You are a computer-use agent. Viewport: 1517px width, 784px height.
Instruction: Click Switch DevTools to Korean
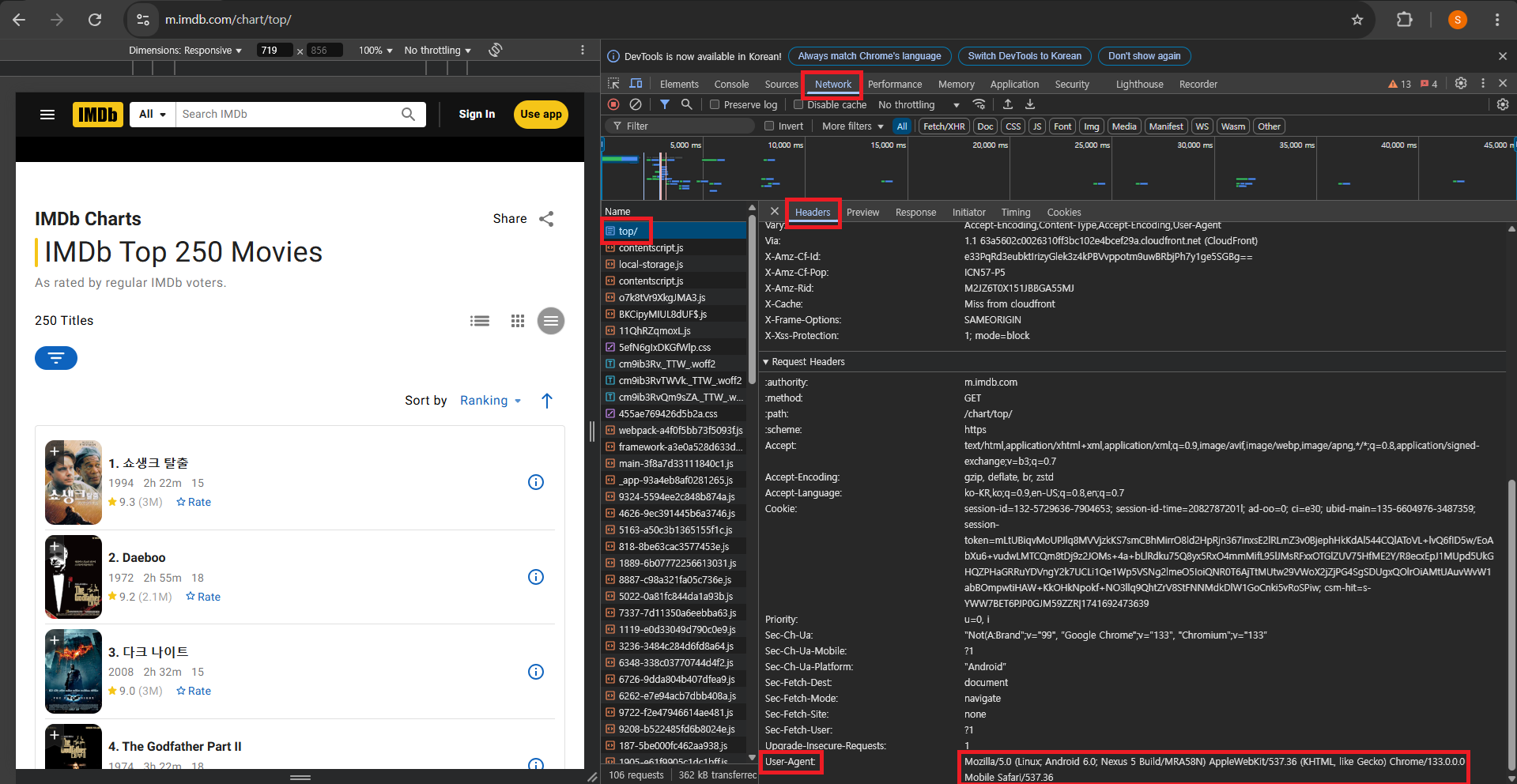[1025, 56]
